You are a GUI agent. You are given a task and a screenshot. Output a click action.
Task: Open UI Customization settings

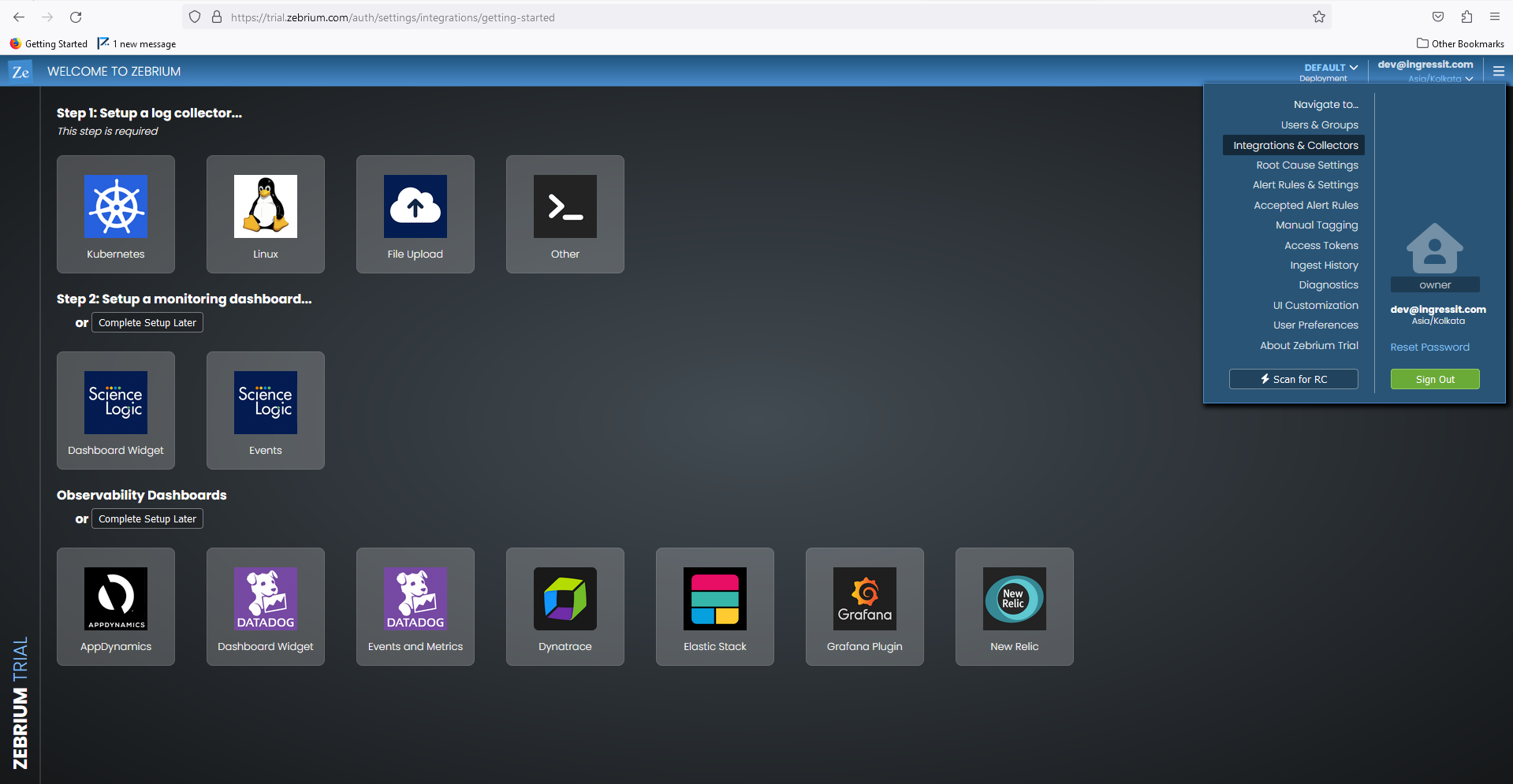pos(1315,306)
